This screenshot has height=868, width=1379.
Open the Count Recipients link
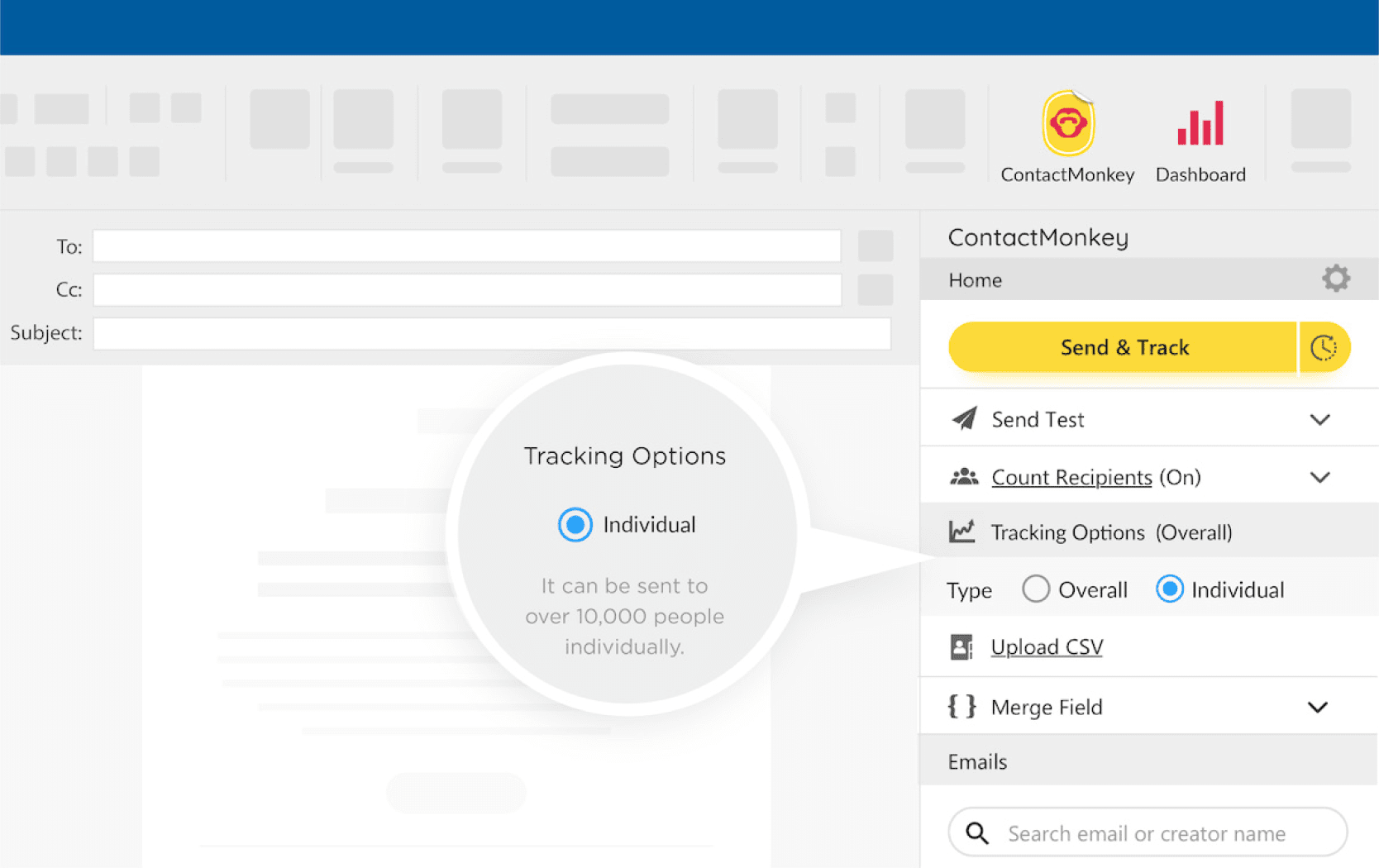click(x=1071, y=478)
